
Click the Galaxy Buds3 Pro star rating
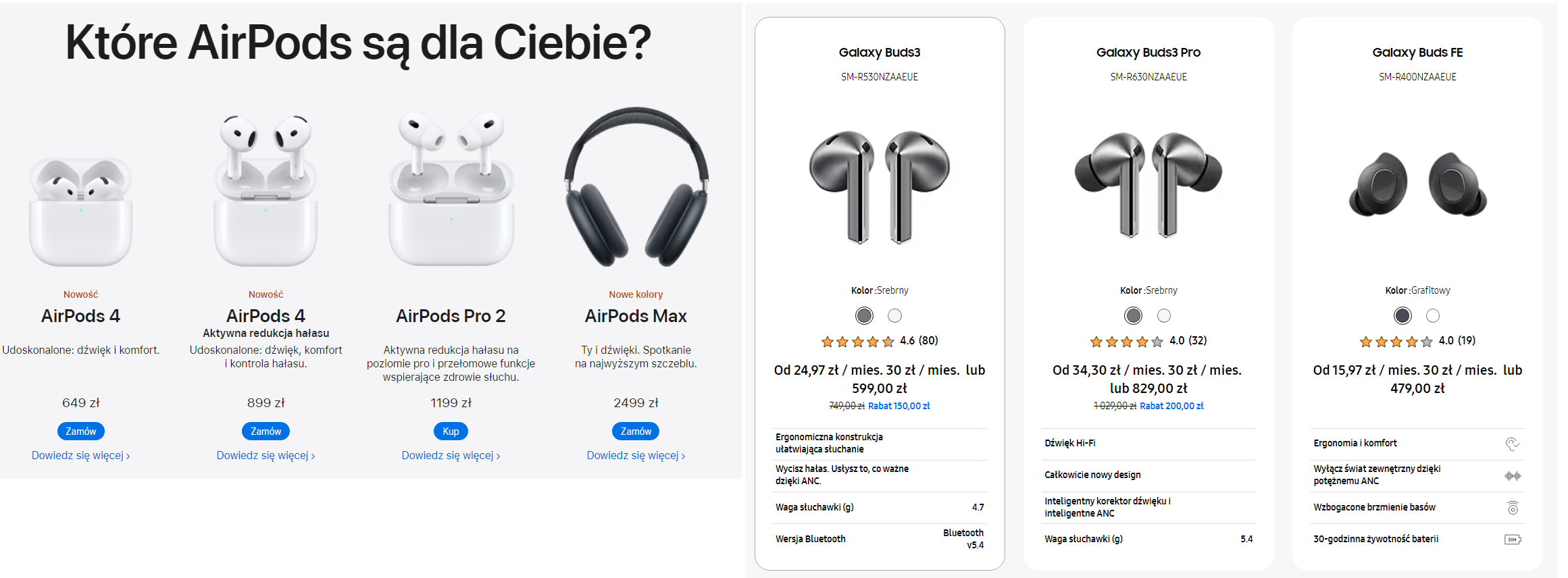pos(1126,342)
